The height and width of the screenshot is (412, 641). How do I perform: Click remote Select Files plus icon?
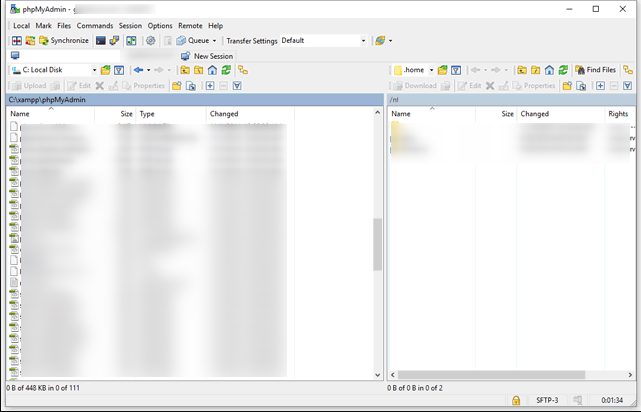600,86
